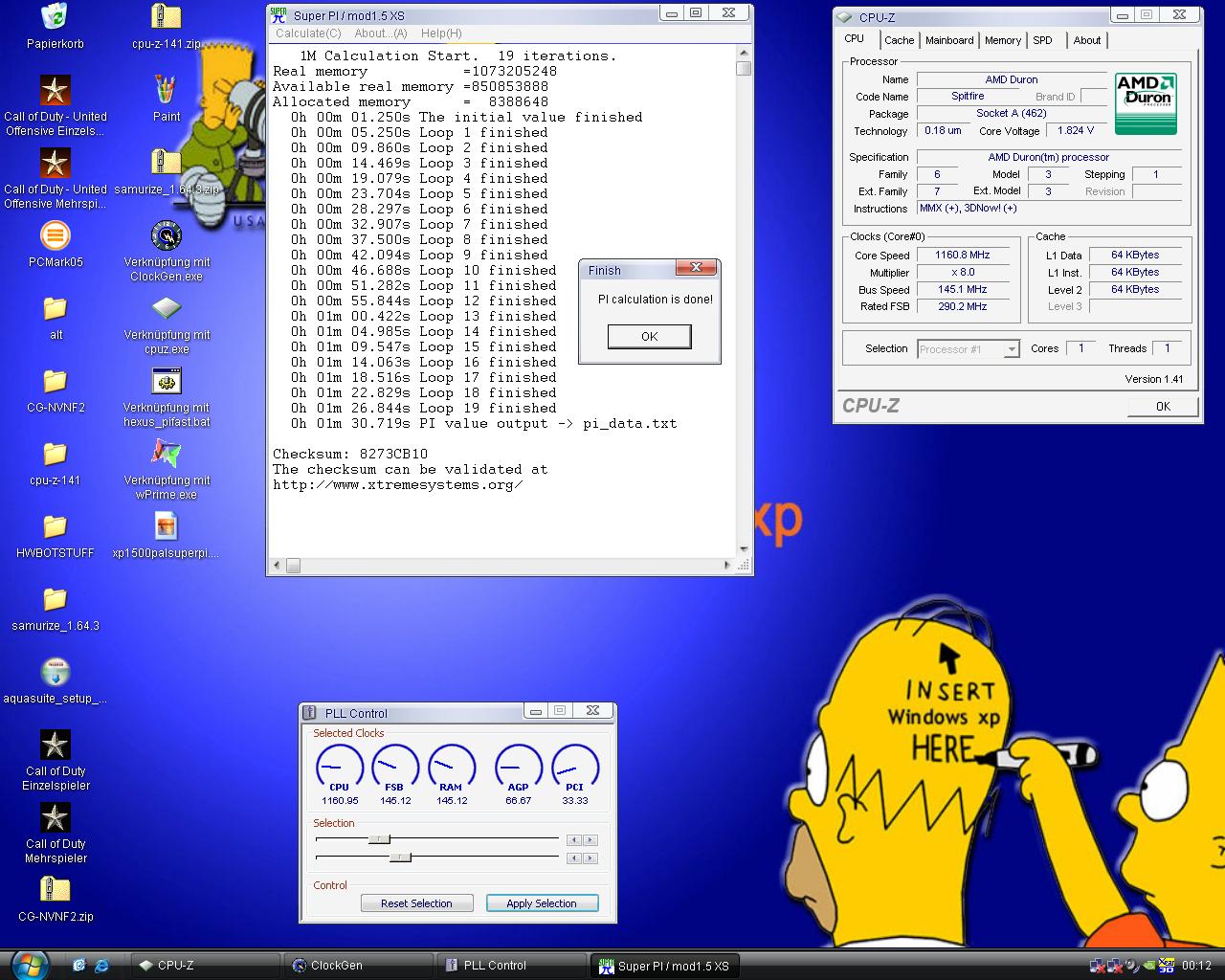Click the system tray clock showing 00:12

click(x=1196, y=966)
